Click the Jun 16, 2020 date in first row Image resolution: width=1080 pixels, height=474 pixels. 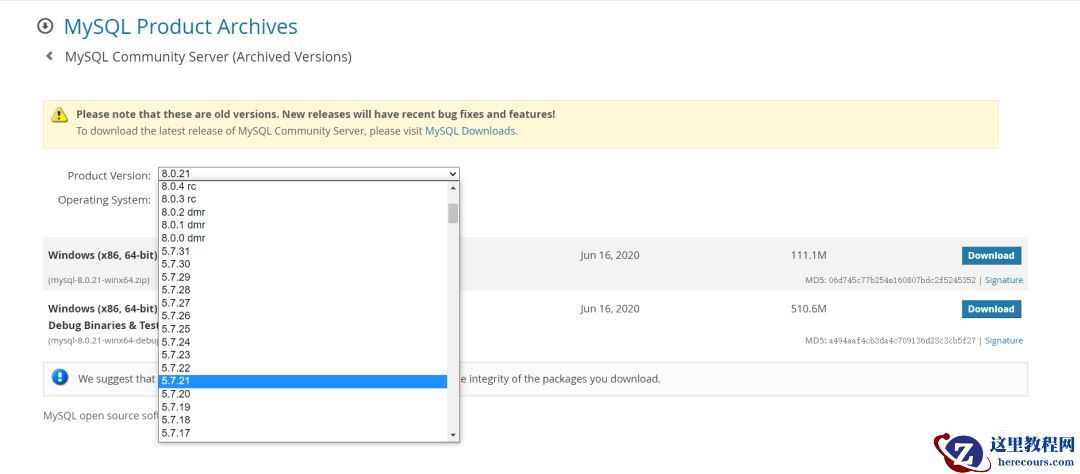610,256
